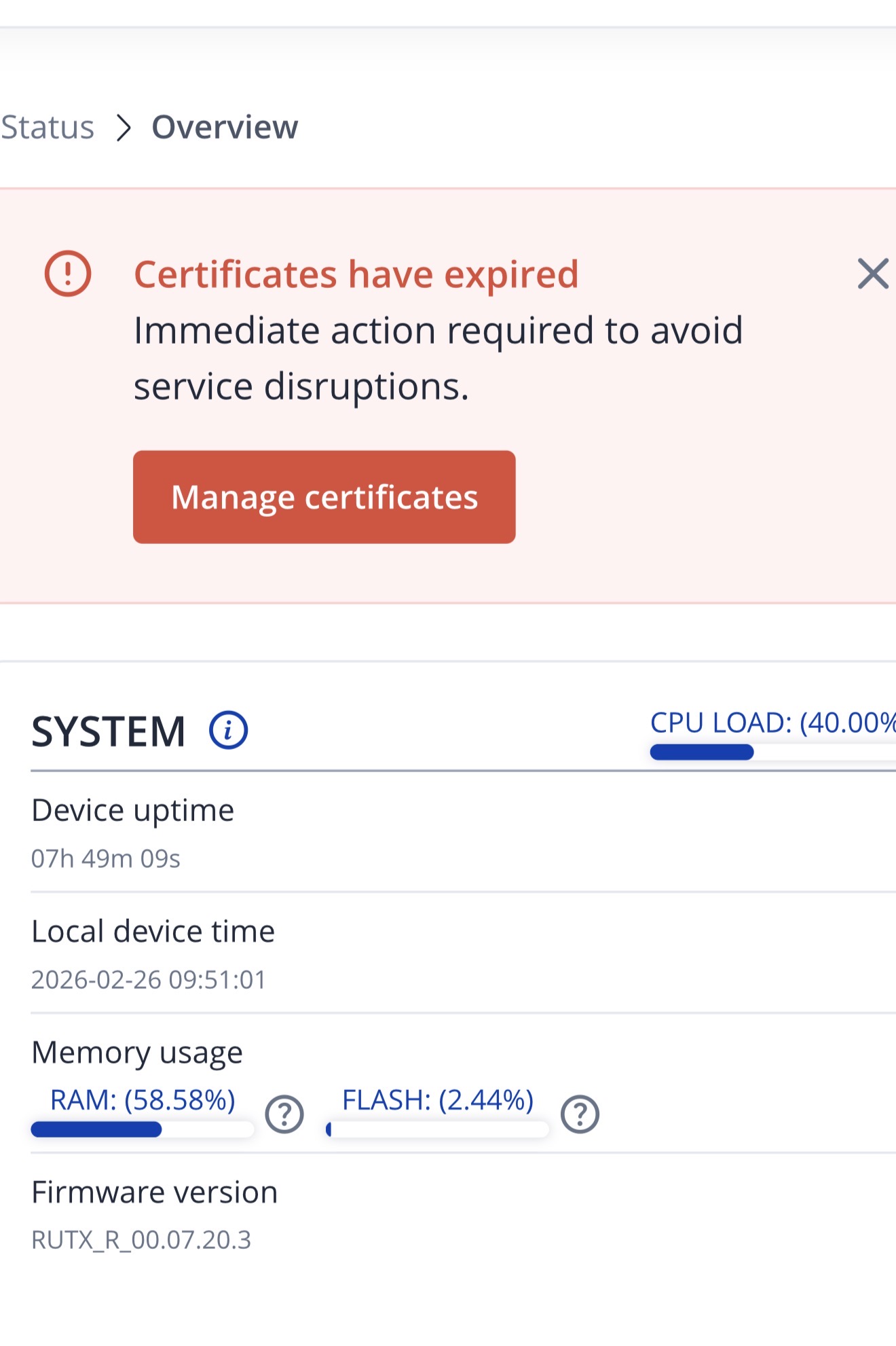Click the red warning exclamation icon

(x=68, y=274)
